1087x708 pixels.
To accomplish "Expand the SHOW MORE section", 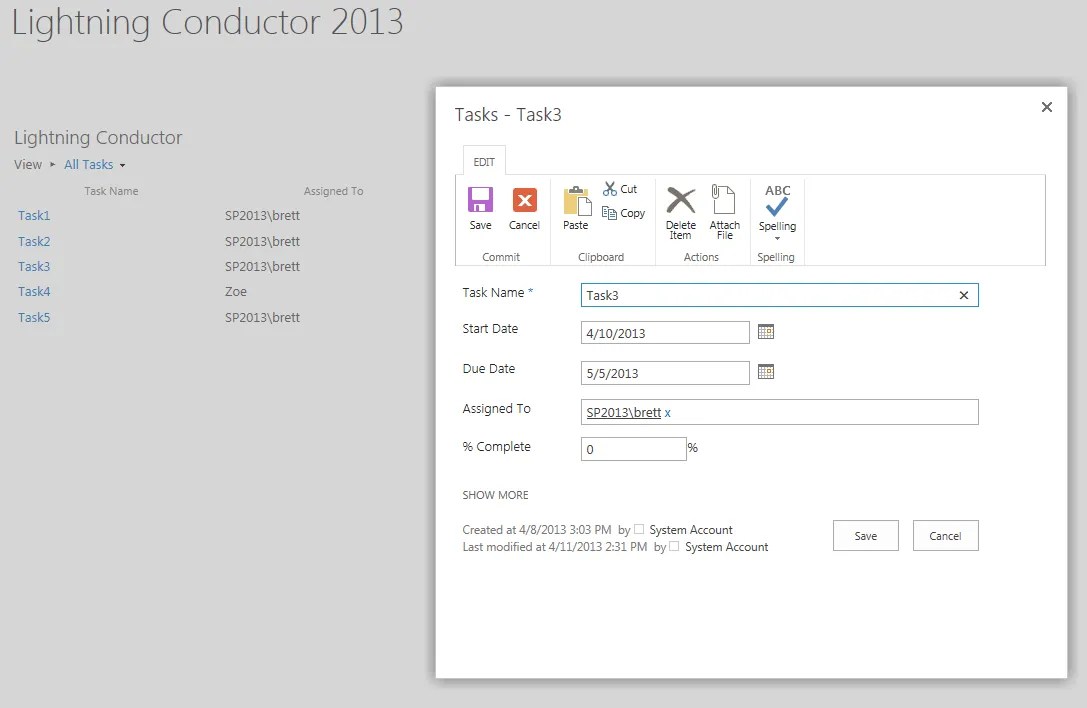I will pos(495,495).
